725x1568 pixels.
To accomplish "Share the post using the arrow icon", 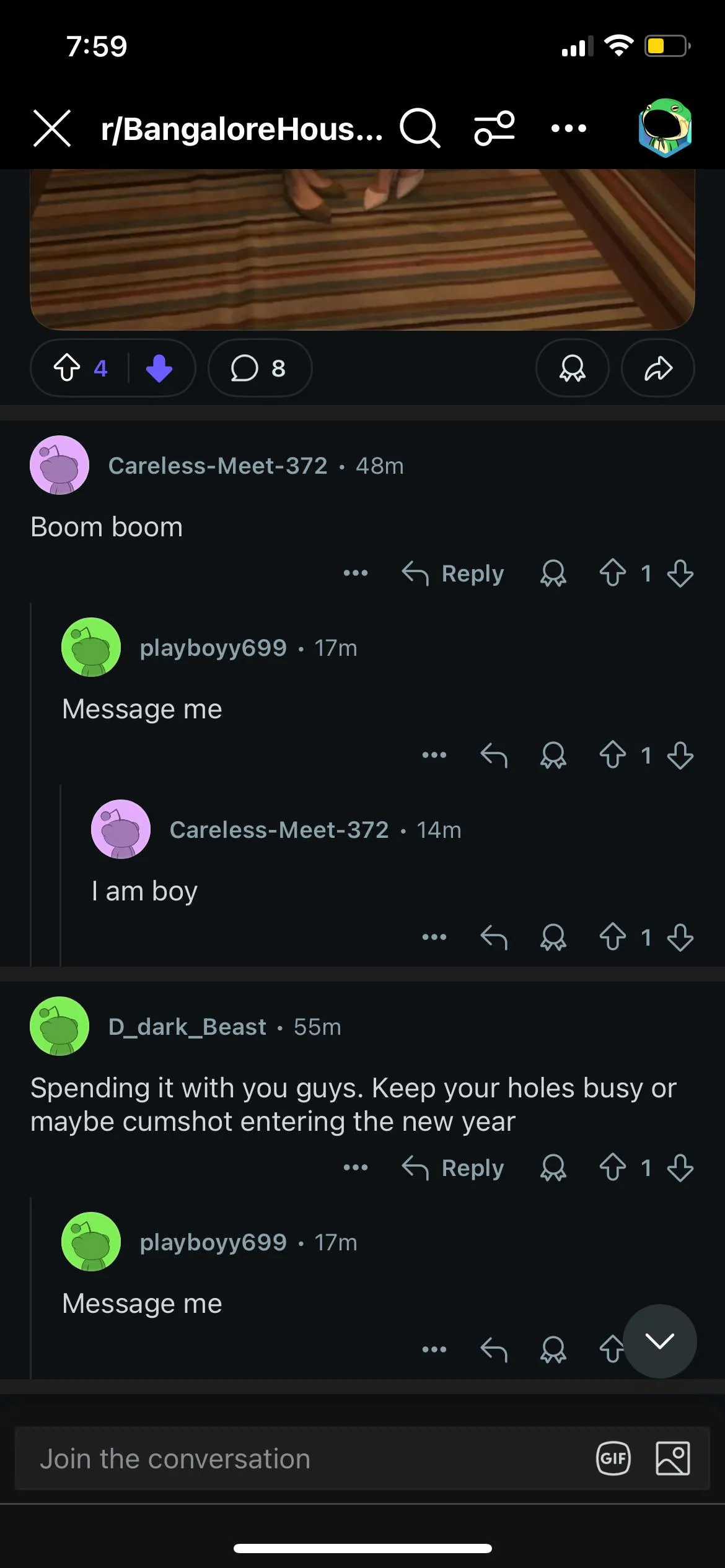I will click(x=657, y=368).
